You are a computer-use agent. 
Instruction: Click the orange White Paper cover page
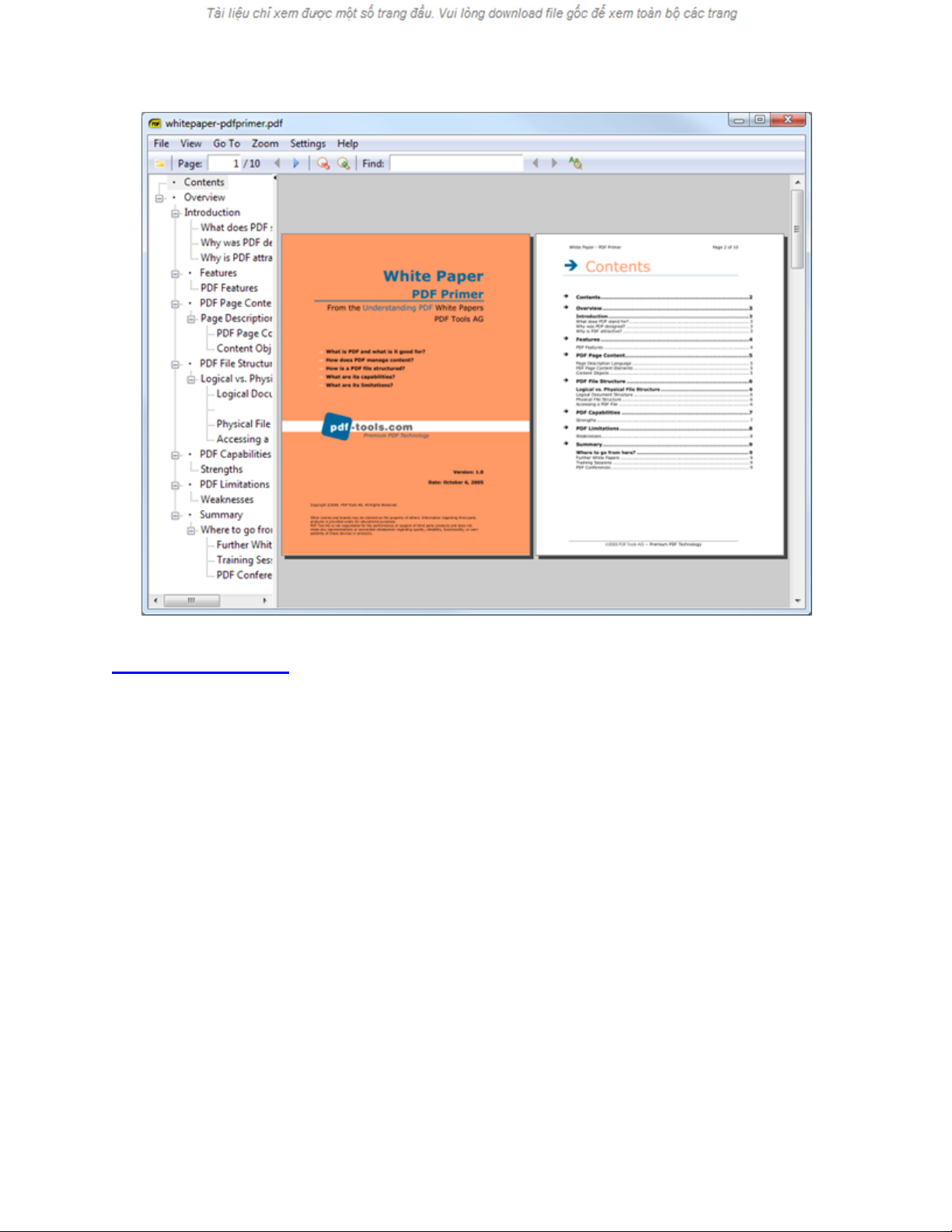click(406, 395)
